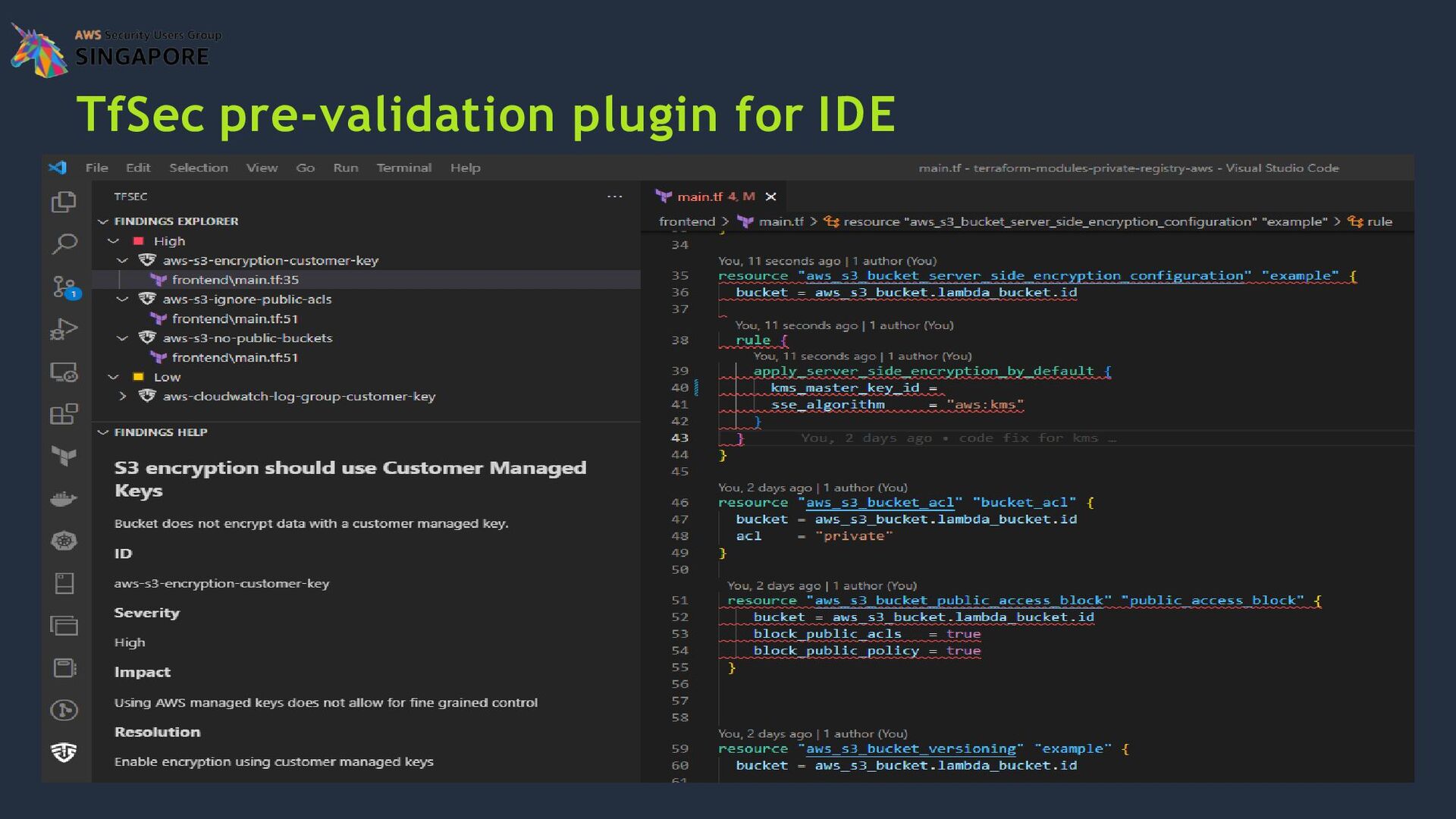Open the Extensions view icon
Viewport: 1456px width, 819px height.
click(64, 414)
